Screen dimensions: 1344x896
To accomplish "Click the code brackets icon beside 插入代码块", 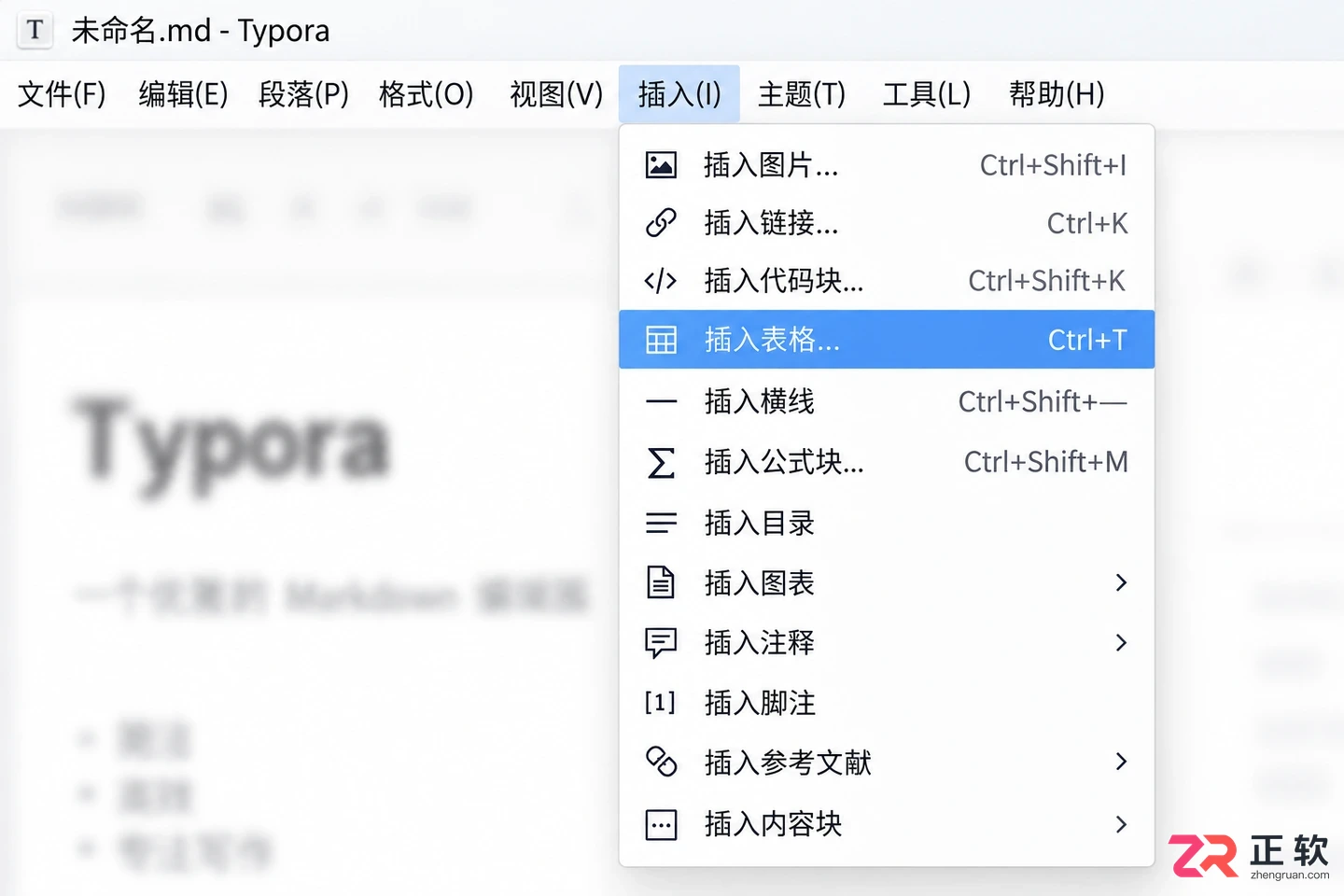I will (661, 281).
